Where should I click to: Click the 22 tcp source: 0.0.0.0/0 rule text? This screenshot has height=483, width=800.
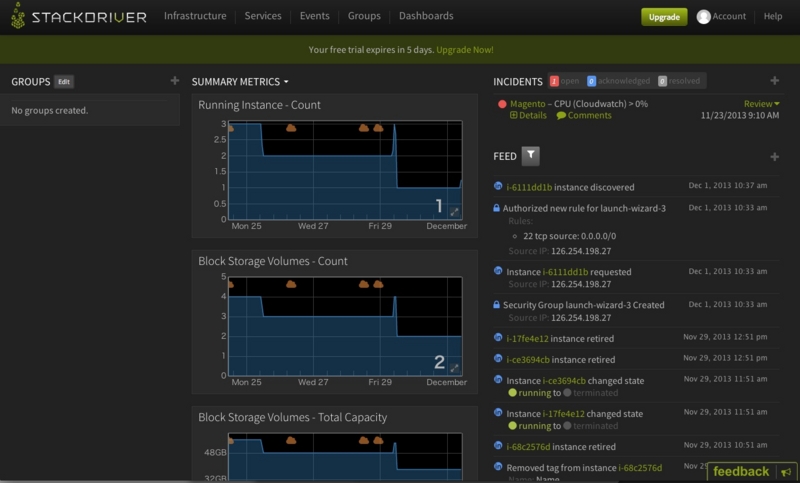coord(569,236)
